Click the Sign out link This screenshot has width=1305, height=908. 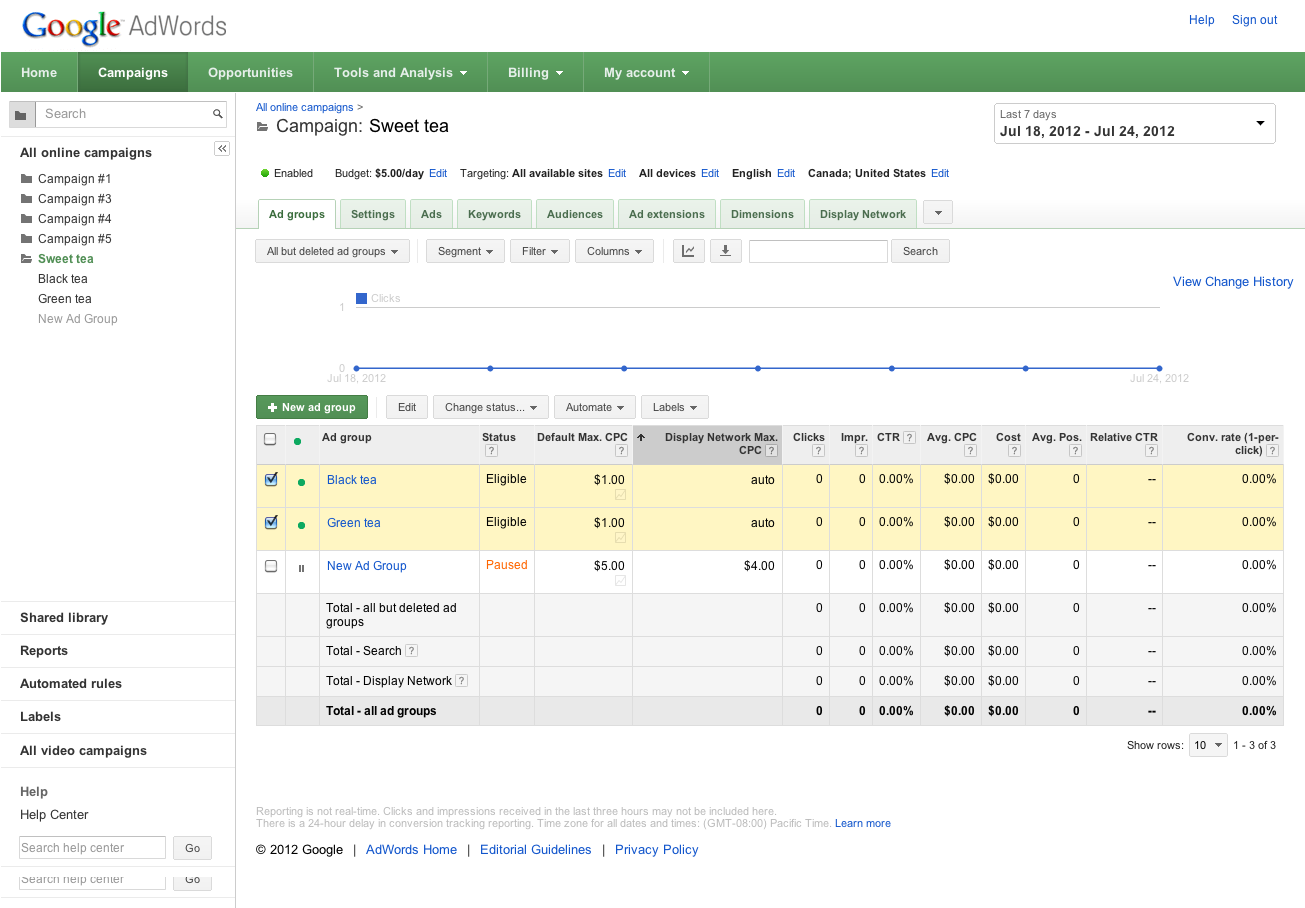click(1255, 20)
